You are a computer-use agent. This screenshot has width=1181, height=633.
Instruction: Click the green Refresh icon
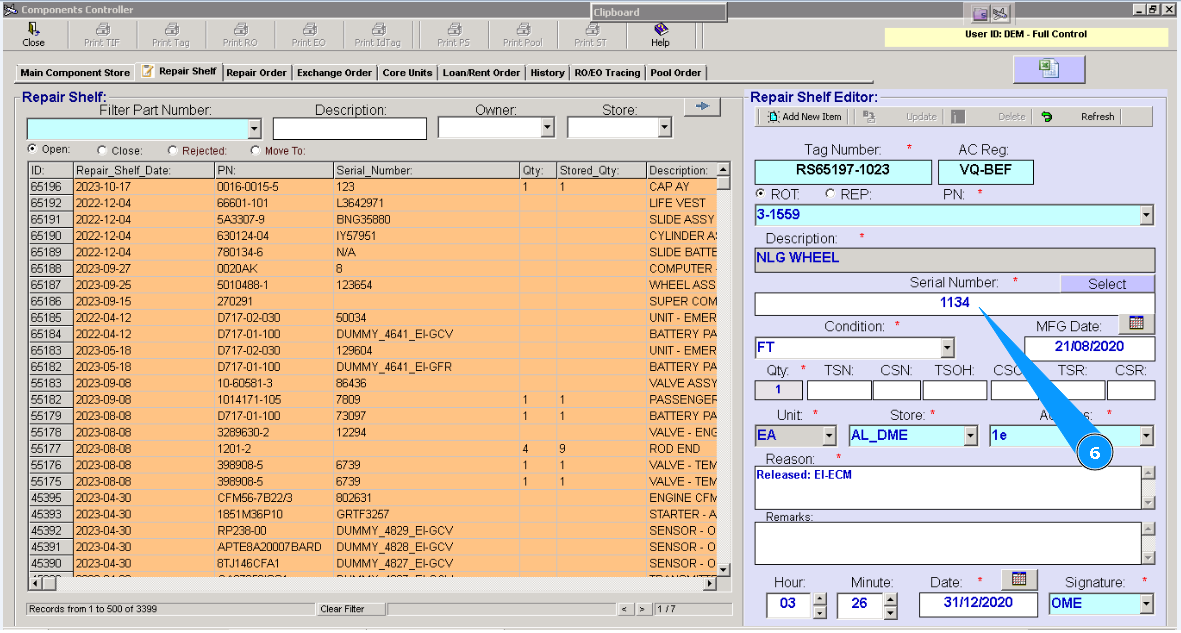[1047, 117]
